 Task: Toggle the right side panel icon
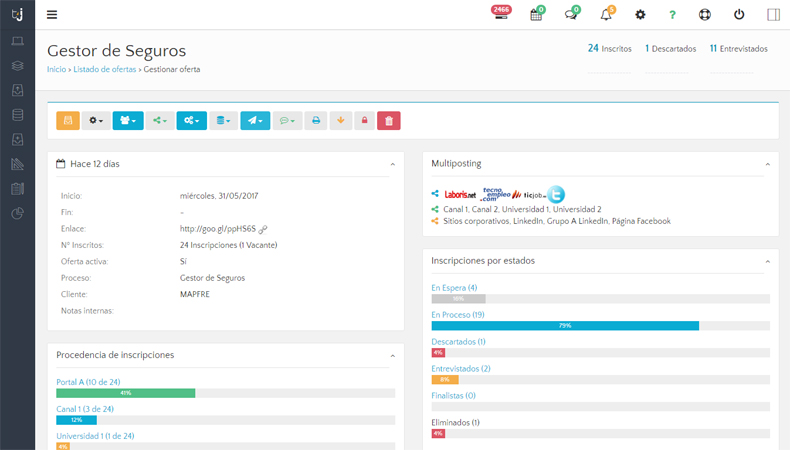[x=773, y=15]
